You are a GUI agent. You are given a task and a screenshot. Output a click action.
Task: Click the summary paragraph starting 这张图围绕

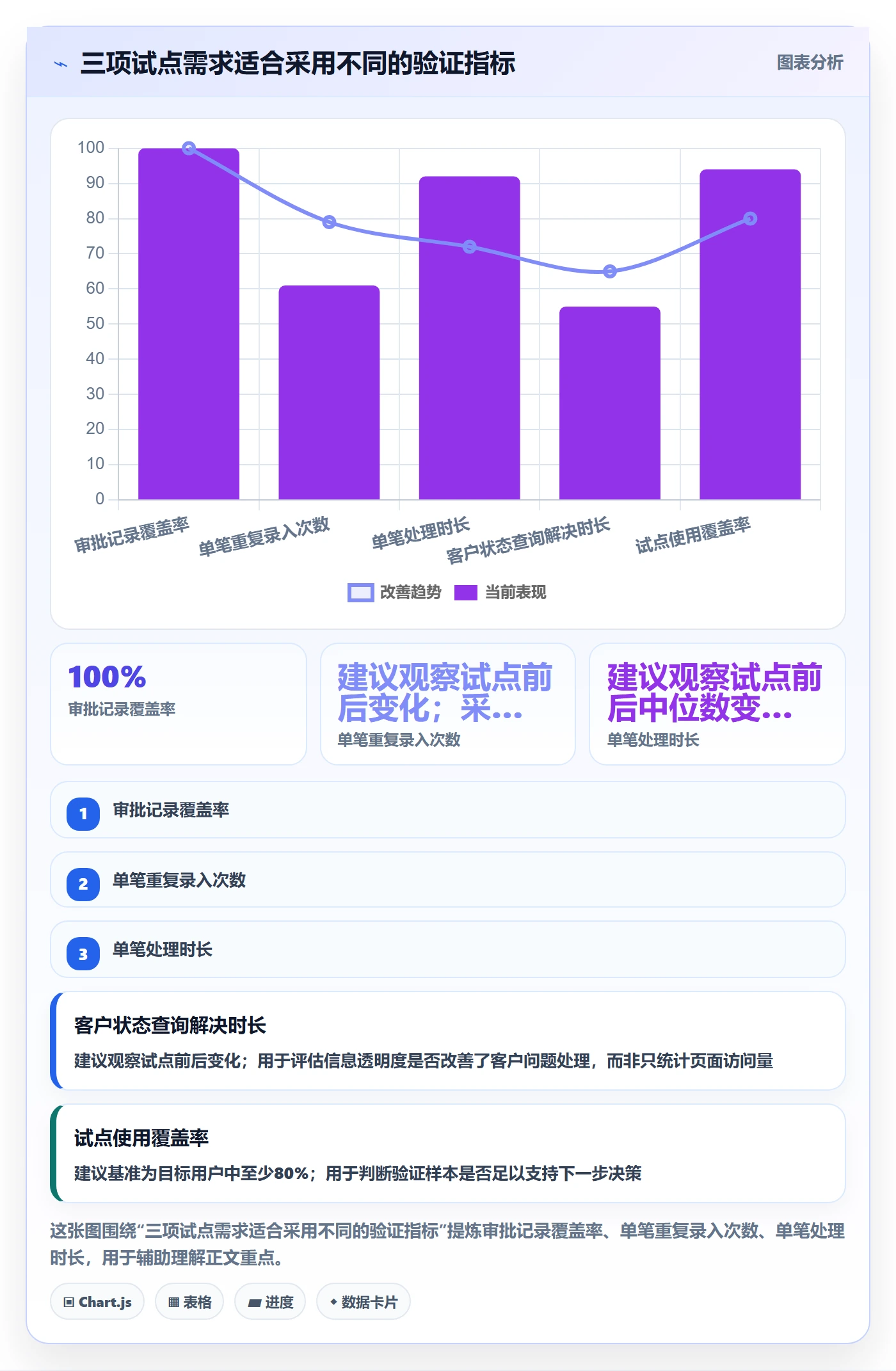448,1244
